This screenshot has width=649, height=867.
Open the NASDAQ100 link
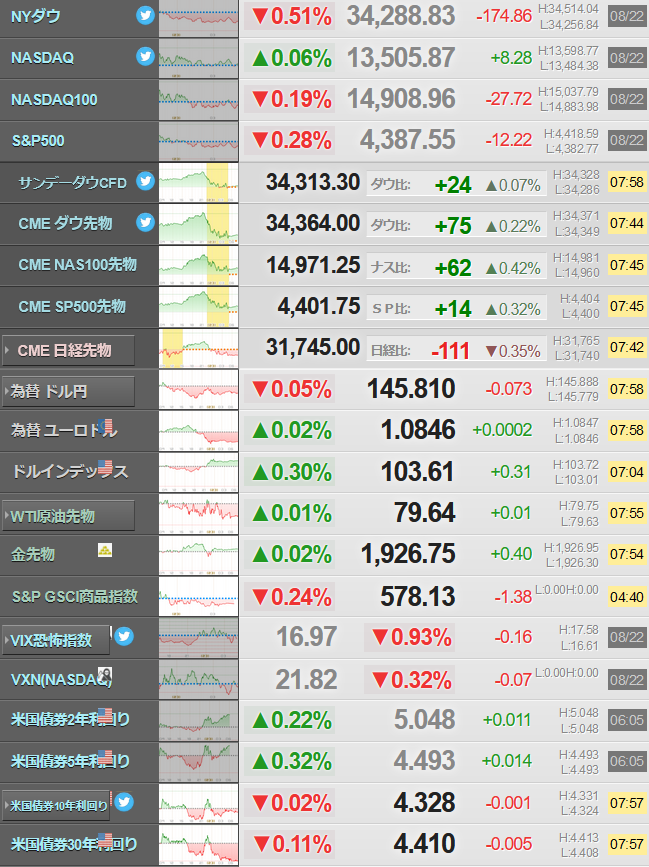pyautogui.click(x=54, y=100)
